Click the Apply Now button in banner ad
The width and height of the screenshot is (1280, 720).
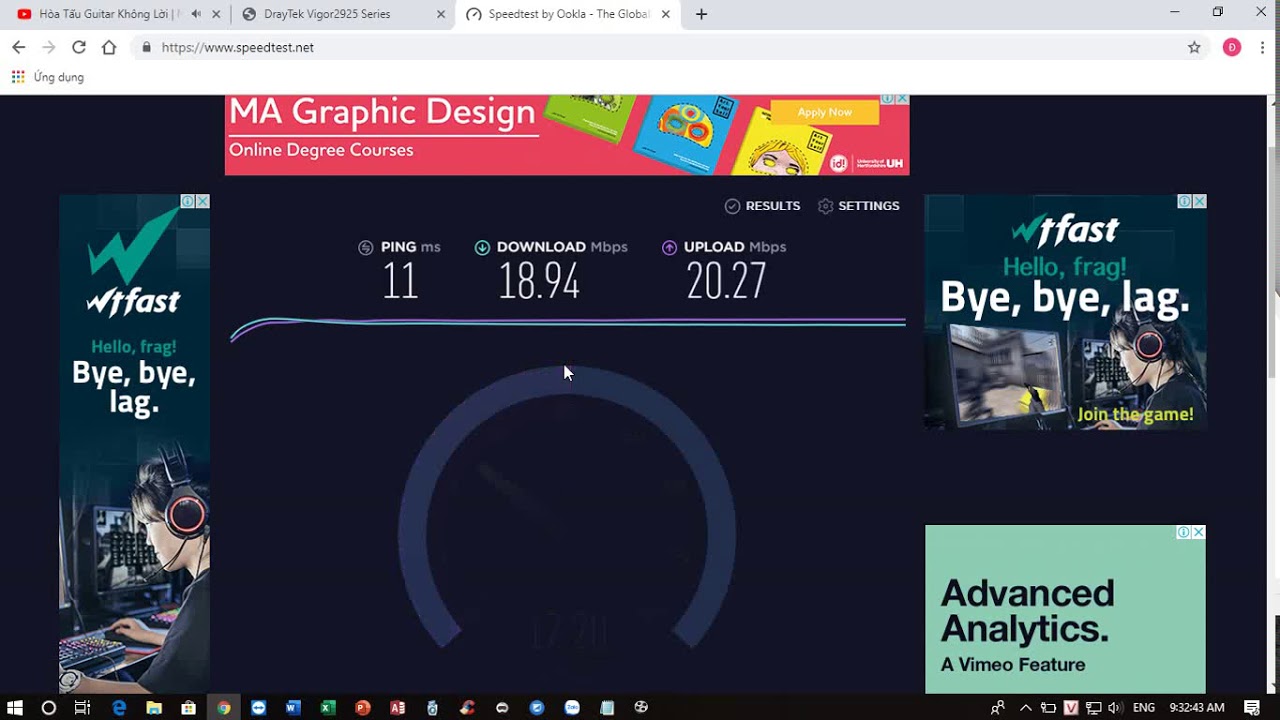(825, 112)
